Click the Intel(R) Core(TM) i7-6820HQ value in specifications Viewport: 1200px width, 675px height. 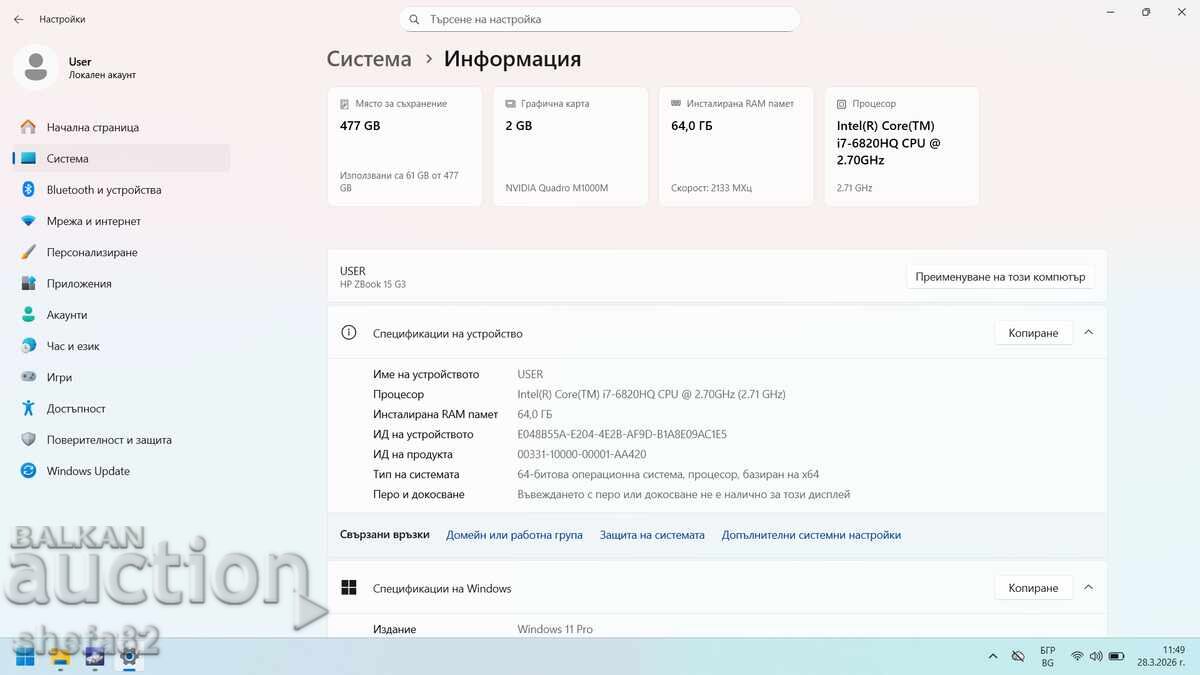651,394
